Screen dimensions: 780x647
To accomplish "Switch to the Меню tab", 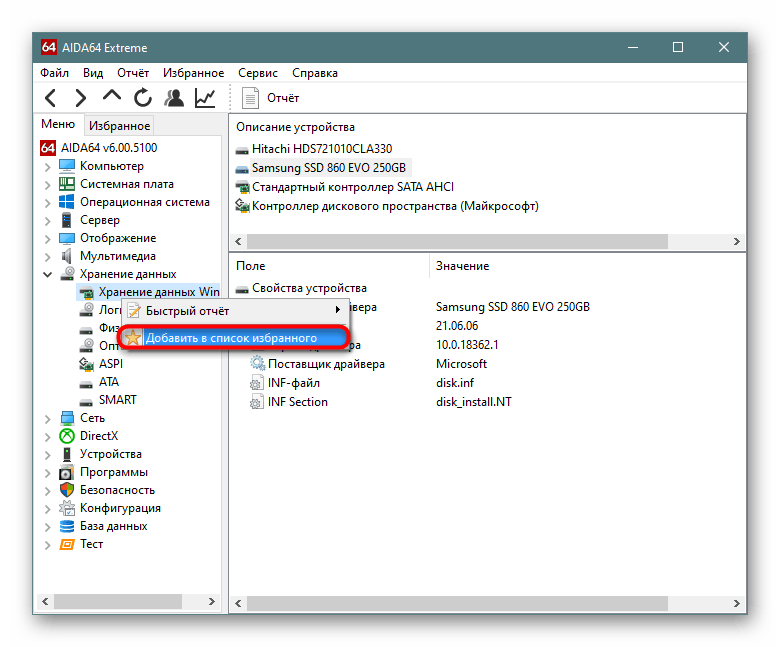I will 58,124.
